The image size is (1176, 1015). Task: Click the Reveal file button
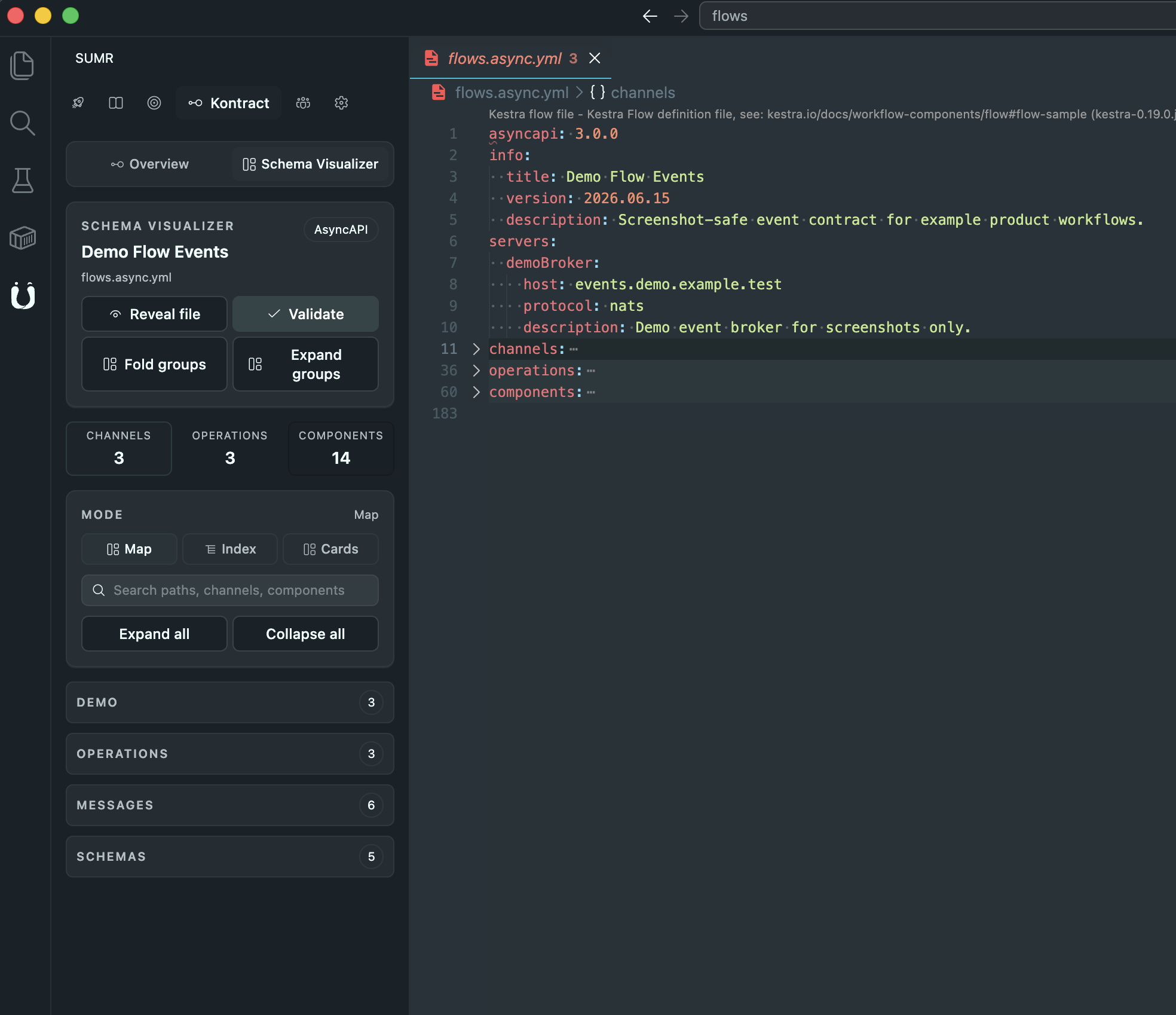[x=154, y=314]
